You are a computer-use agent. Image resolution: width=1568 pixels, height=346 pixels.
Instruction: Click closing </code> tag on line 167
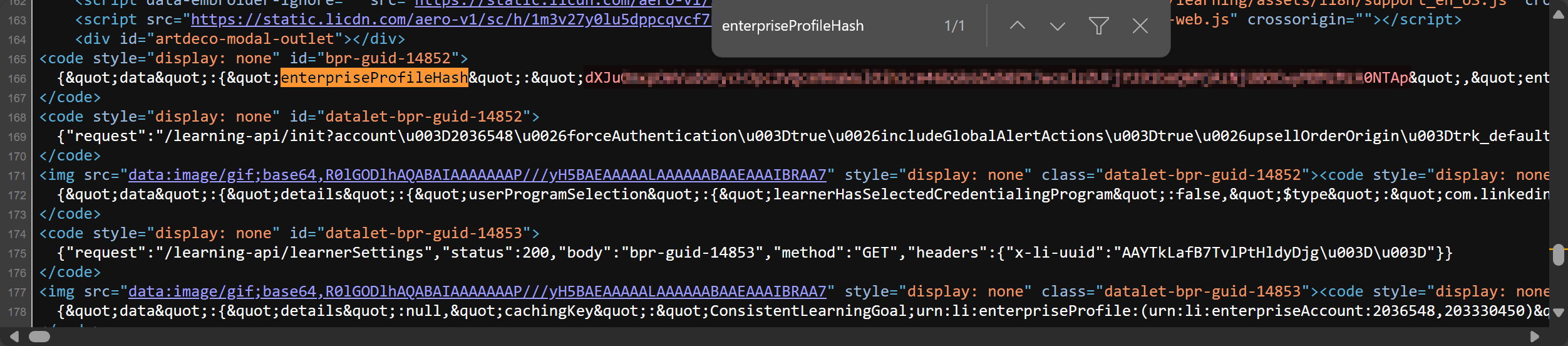pos(70,97)
